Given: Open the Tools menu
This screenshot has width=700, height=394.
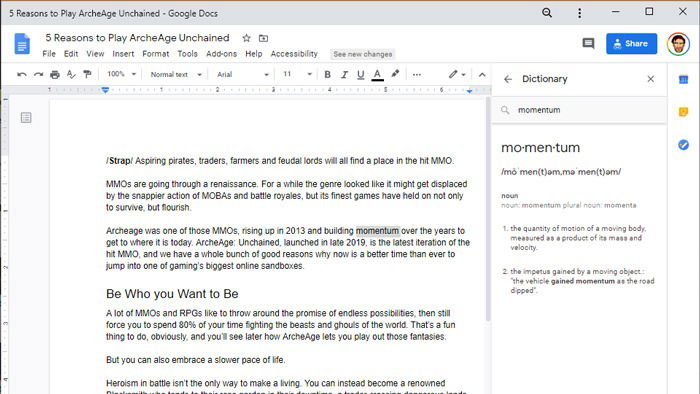Looking at the screenshot, I should coord(188,54).
